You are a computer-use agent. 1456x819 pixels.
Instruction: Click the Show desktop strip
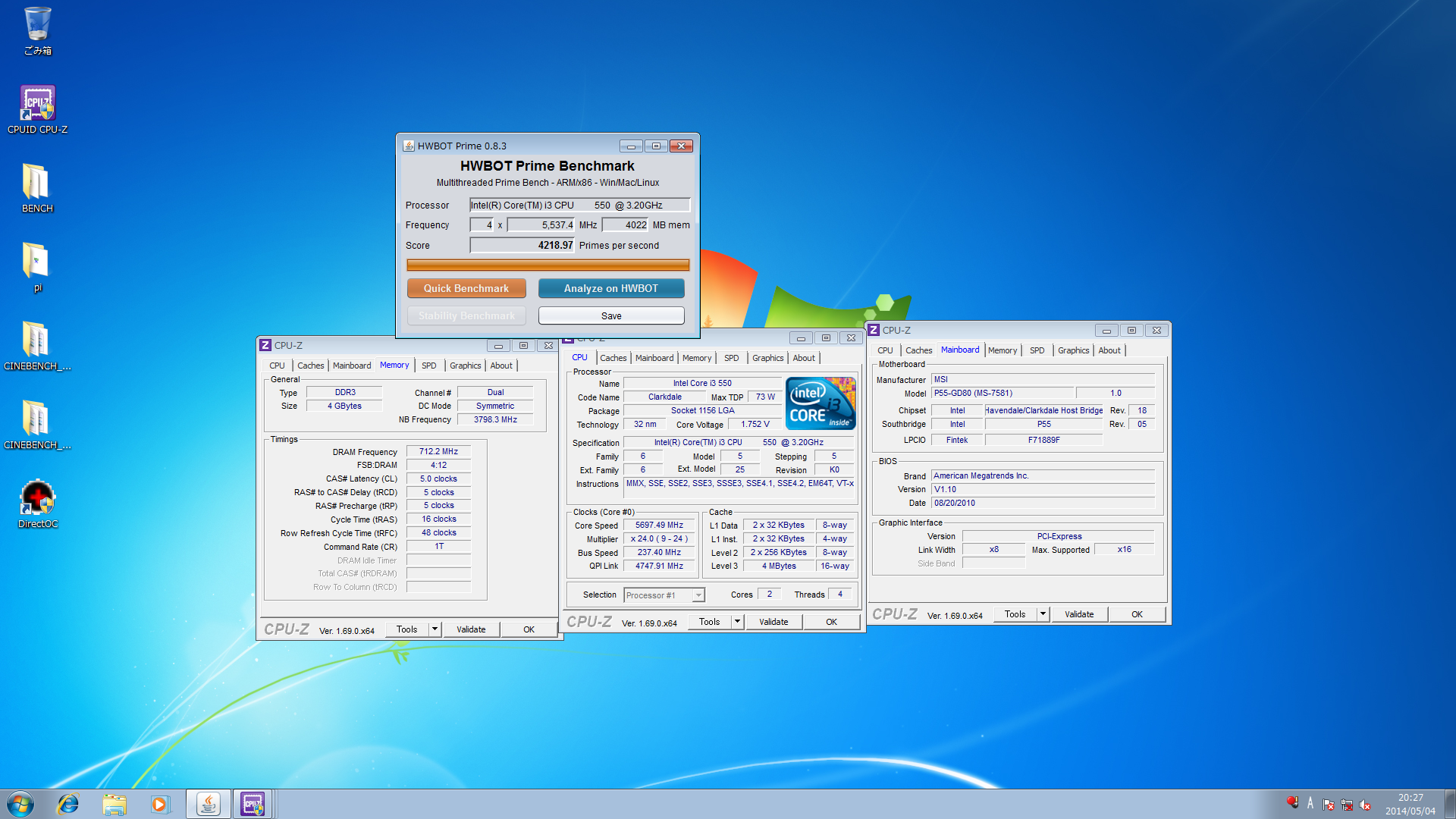tap(1450, 804)
